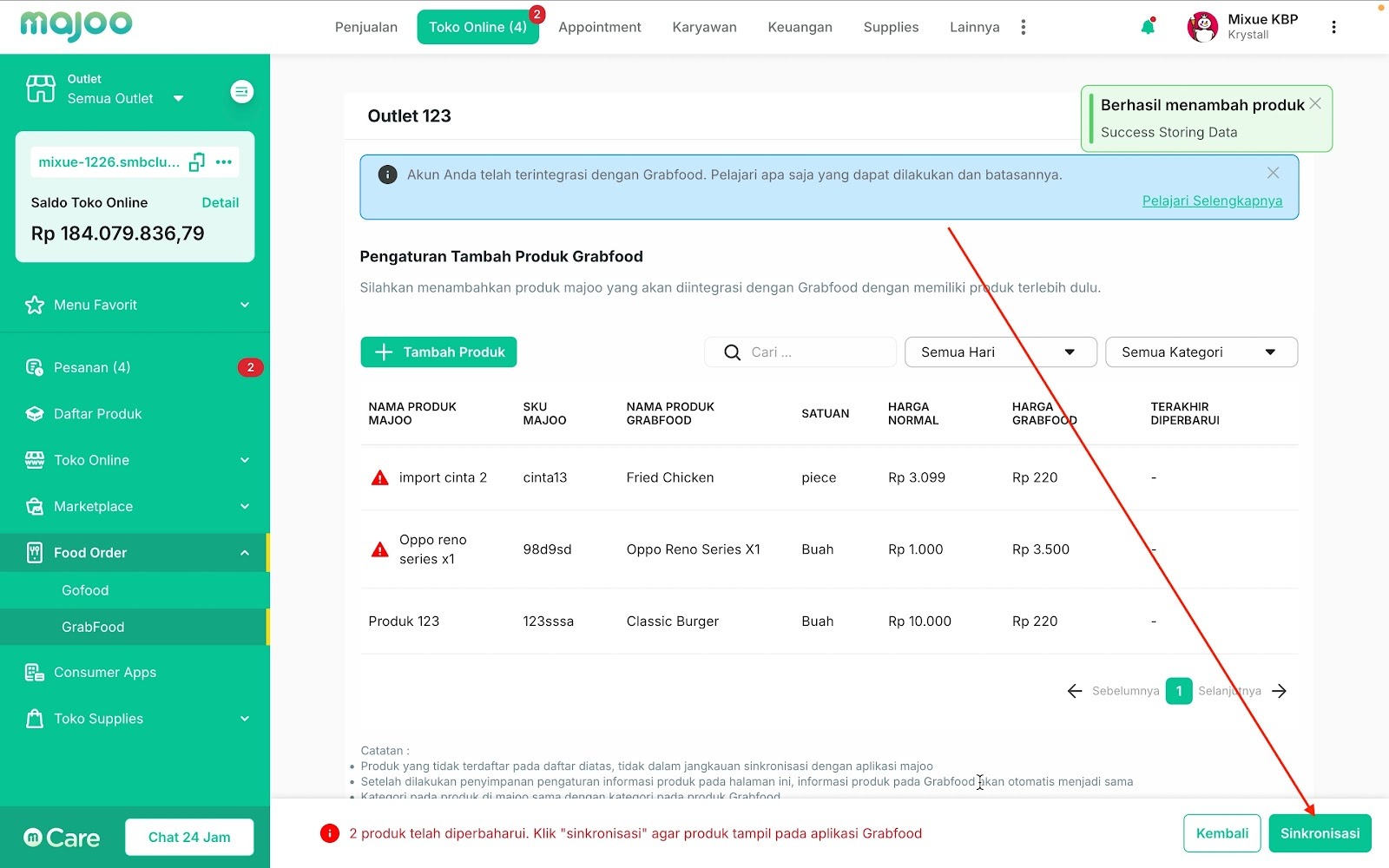The image size is (1389, 868).
Task: Click the Toko Online storefront icon
Action: [x=35, y=460]
